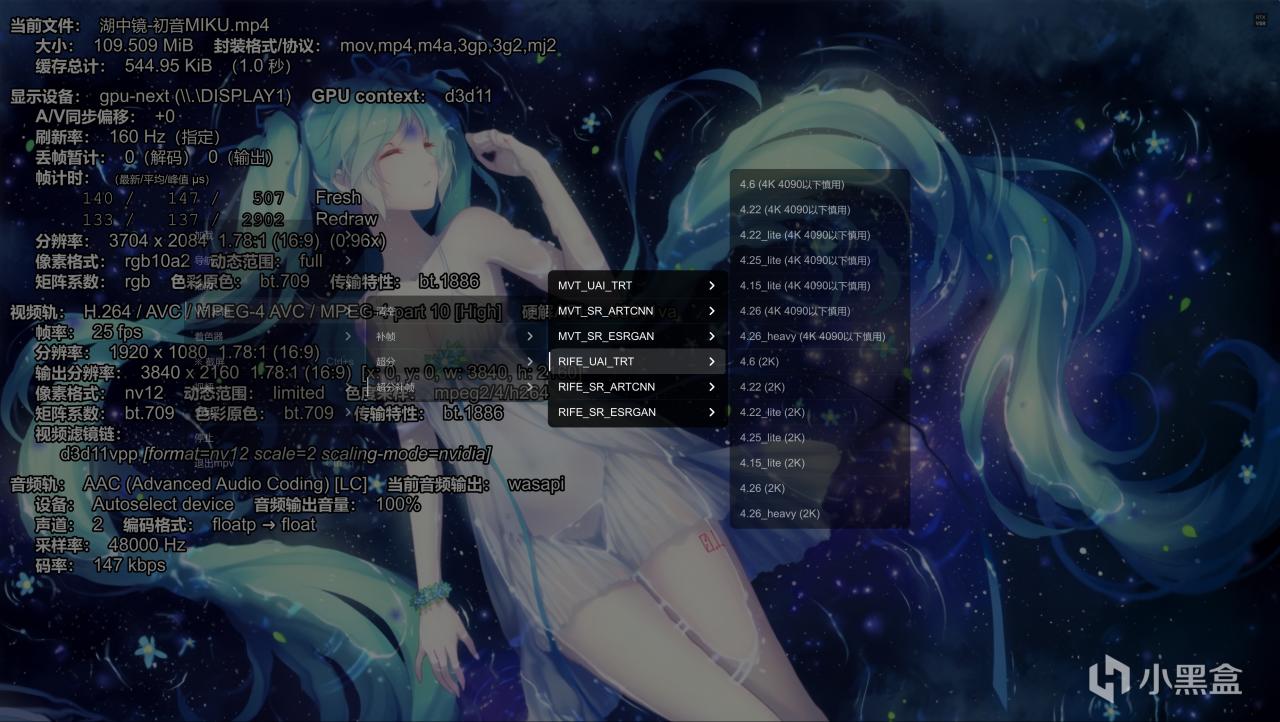Open the 超分 submenu

(455, 362)
